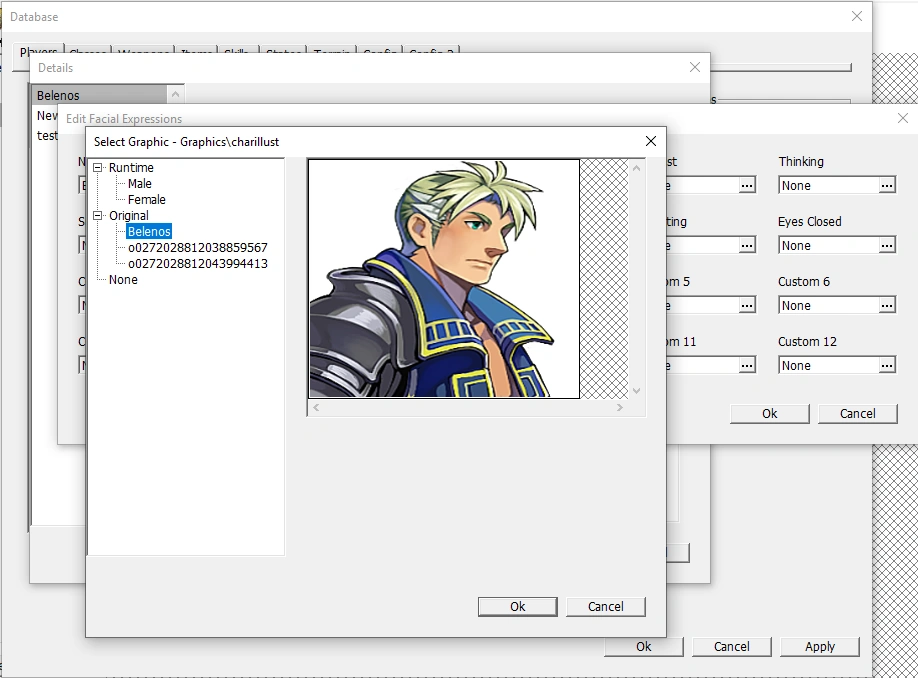
Task: Select Female in graphic tree
Action: coord(146,200)
